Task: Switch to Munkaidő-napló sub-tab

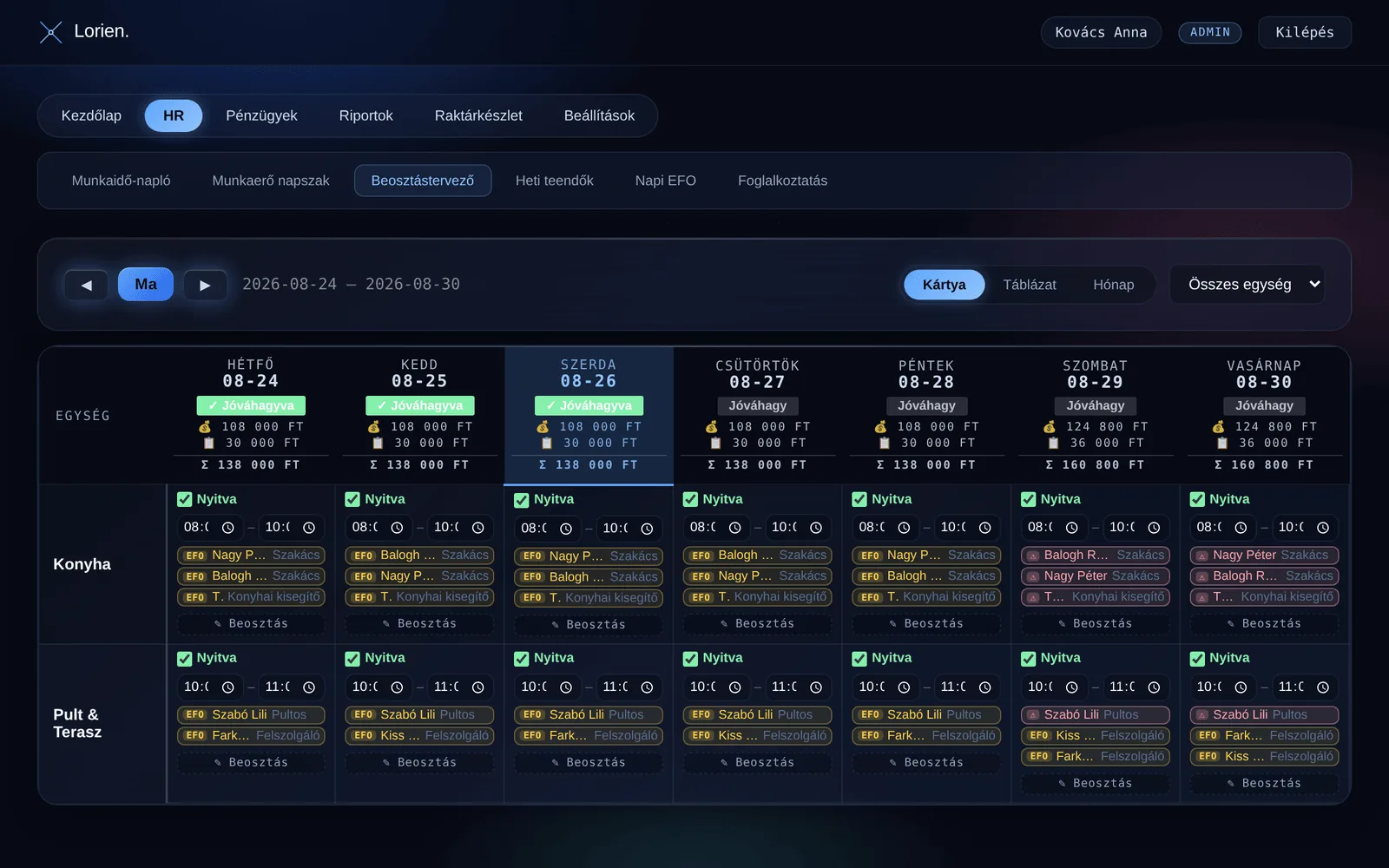Action: 122,181
